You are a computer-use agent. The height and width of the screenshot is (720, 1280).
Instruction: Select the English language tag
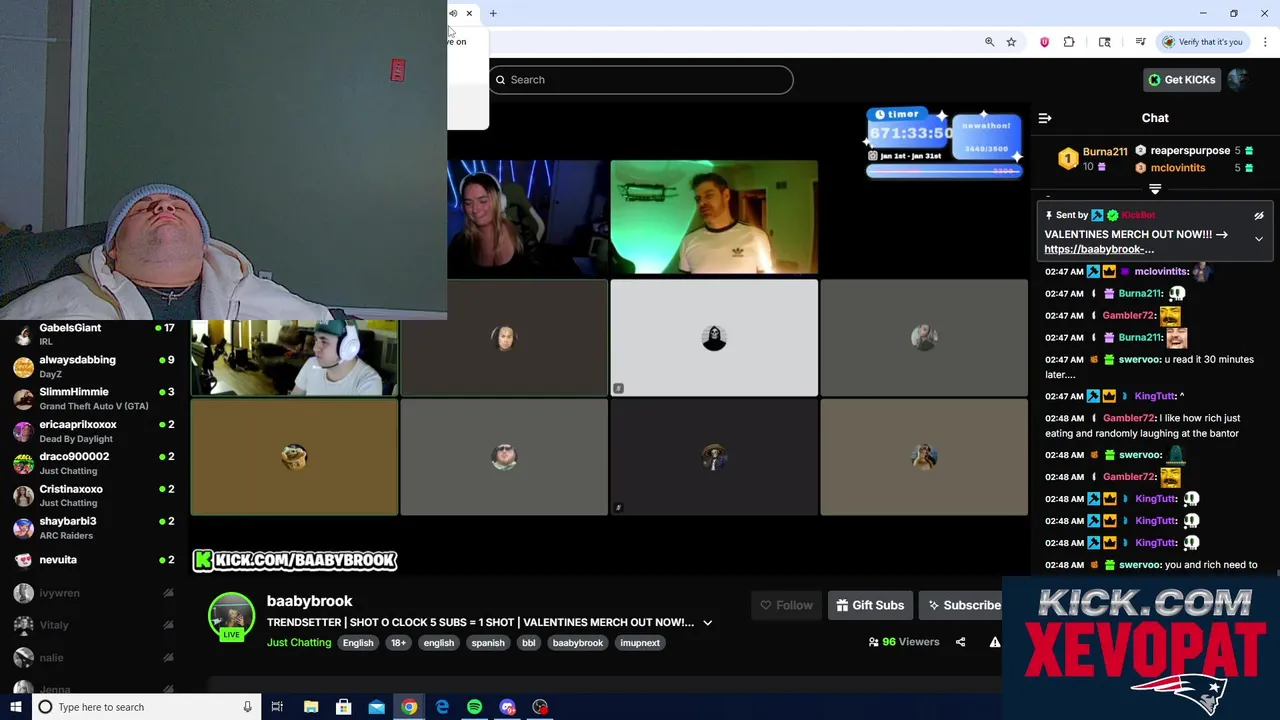click(358, 643)
